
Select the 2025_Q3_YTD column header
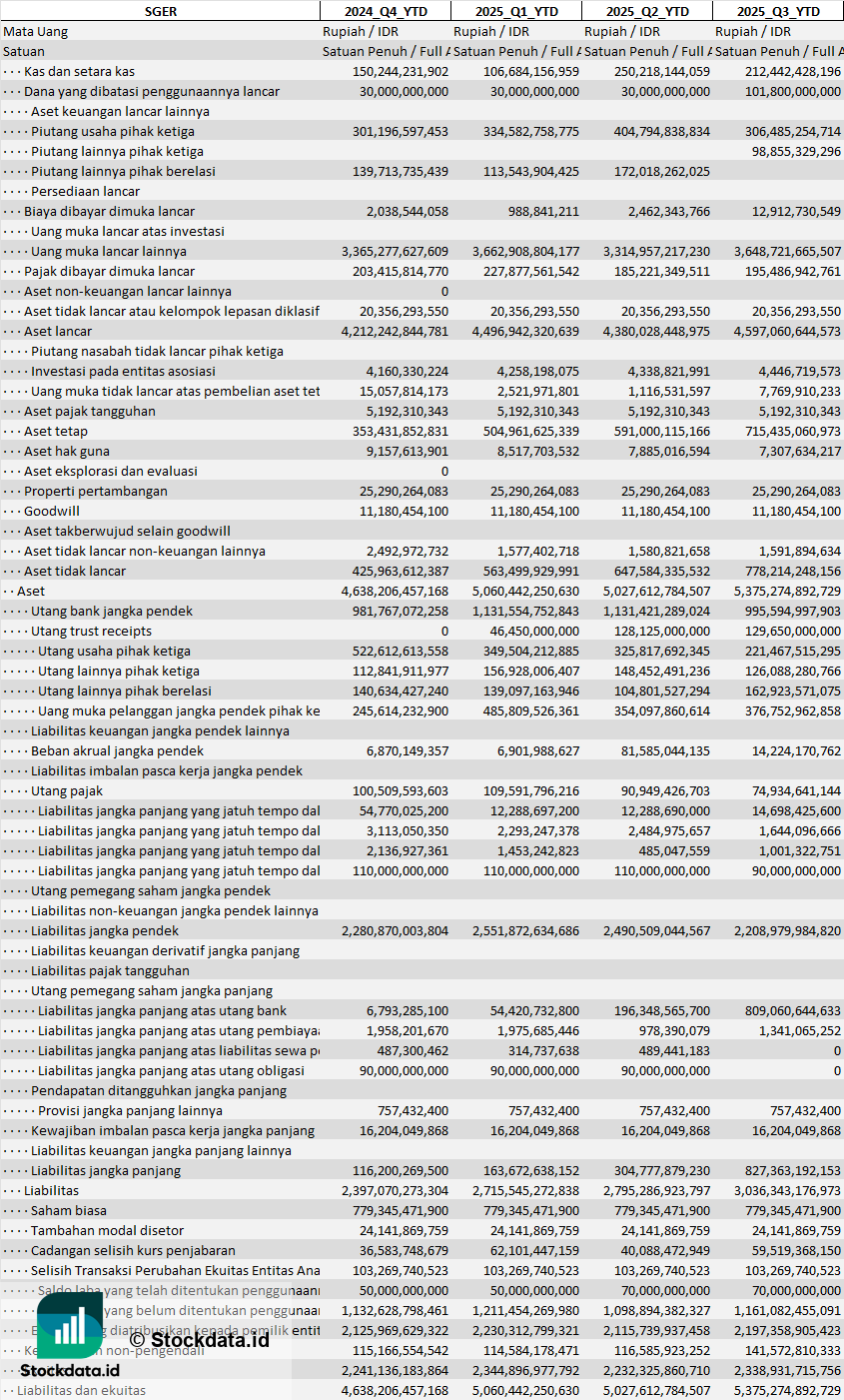pyautogui.click(x=778, y=11)
